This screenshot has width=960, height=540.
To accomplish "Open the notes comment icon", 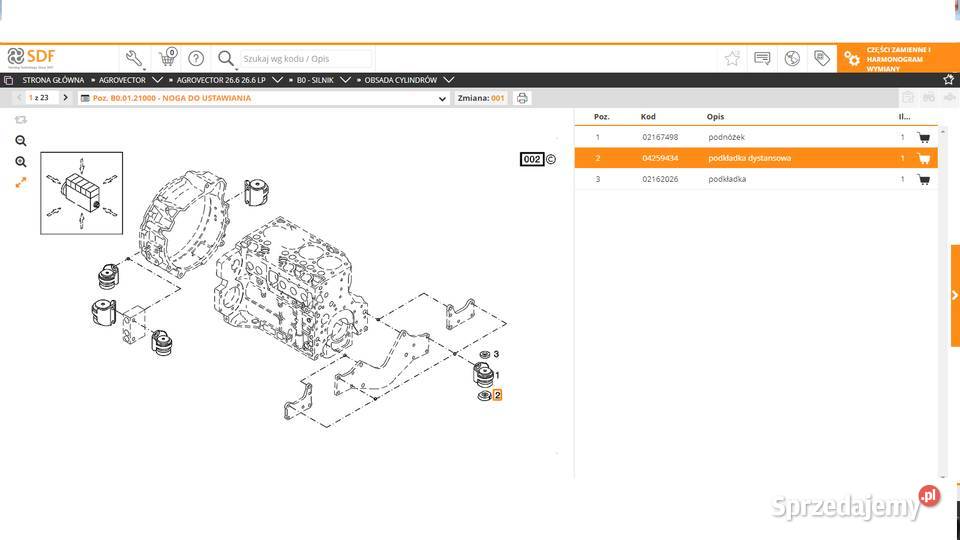I will tap(762, 59).
